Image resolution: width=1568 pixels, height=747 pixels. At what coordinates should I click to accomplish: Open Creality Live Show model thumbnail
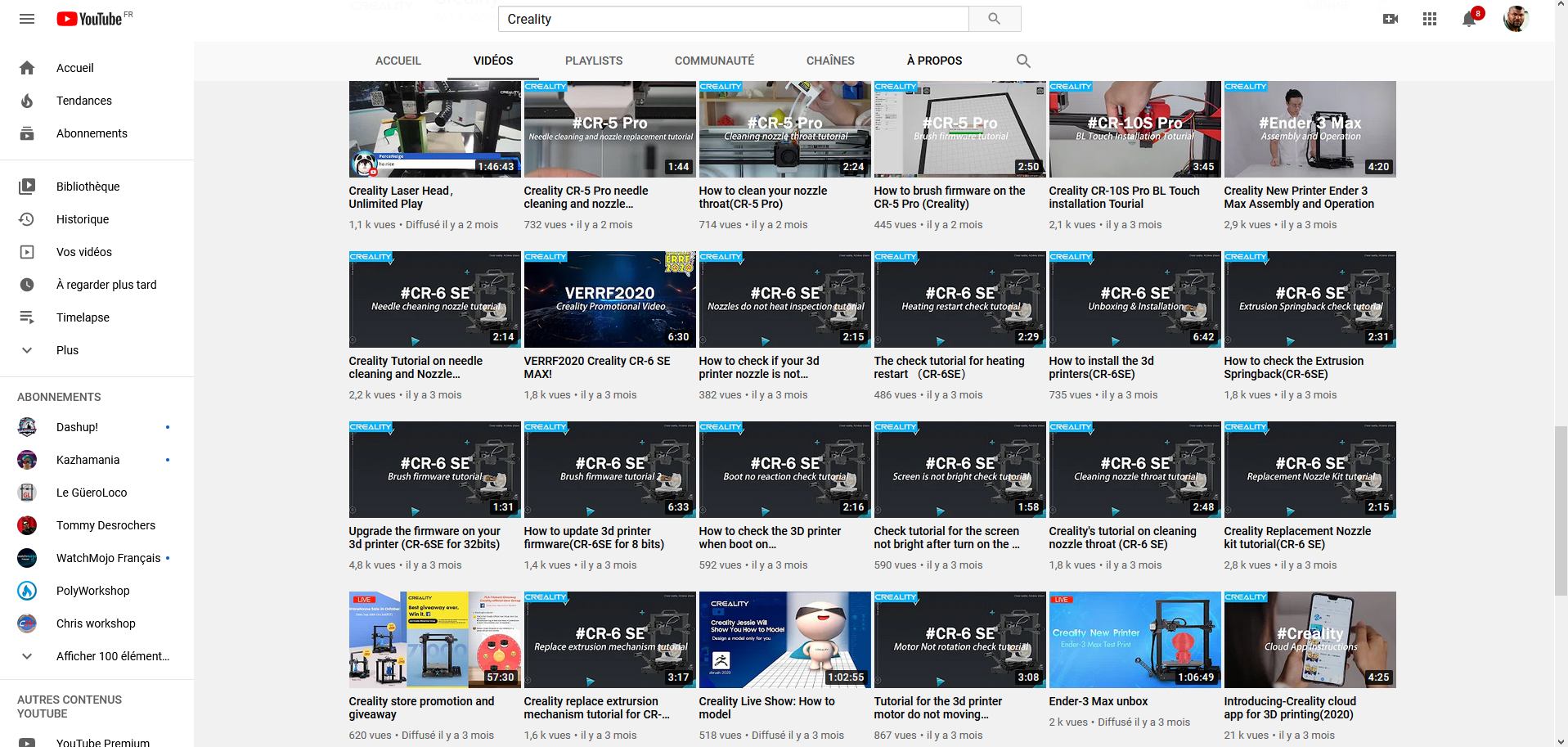coord(784,640)
